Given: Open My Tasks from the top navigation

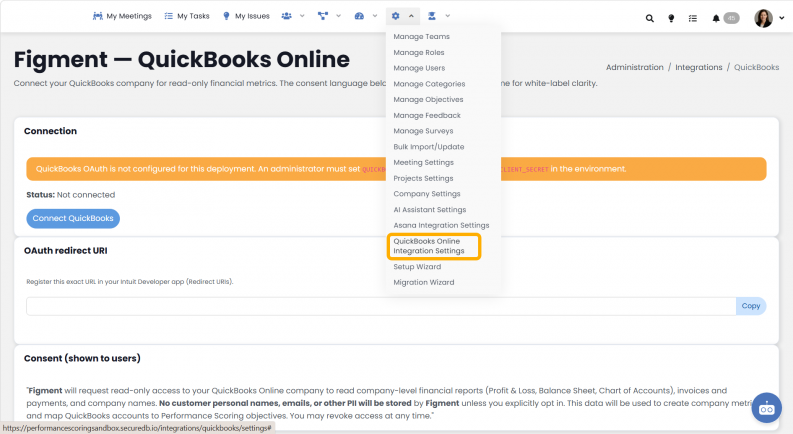Looking at the screenshot, I should pyautogui.click(x=187, y=16).
